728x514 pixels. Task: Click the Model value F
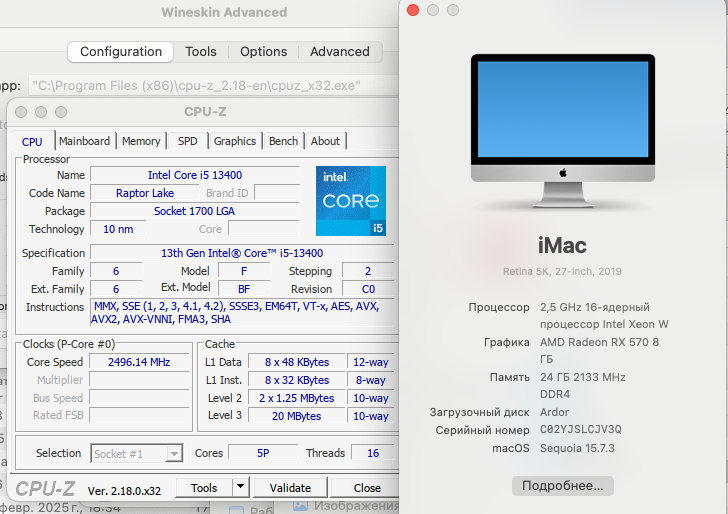244,271
